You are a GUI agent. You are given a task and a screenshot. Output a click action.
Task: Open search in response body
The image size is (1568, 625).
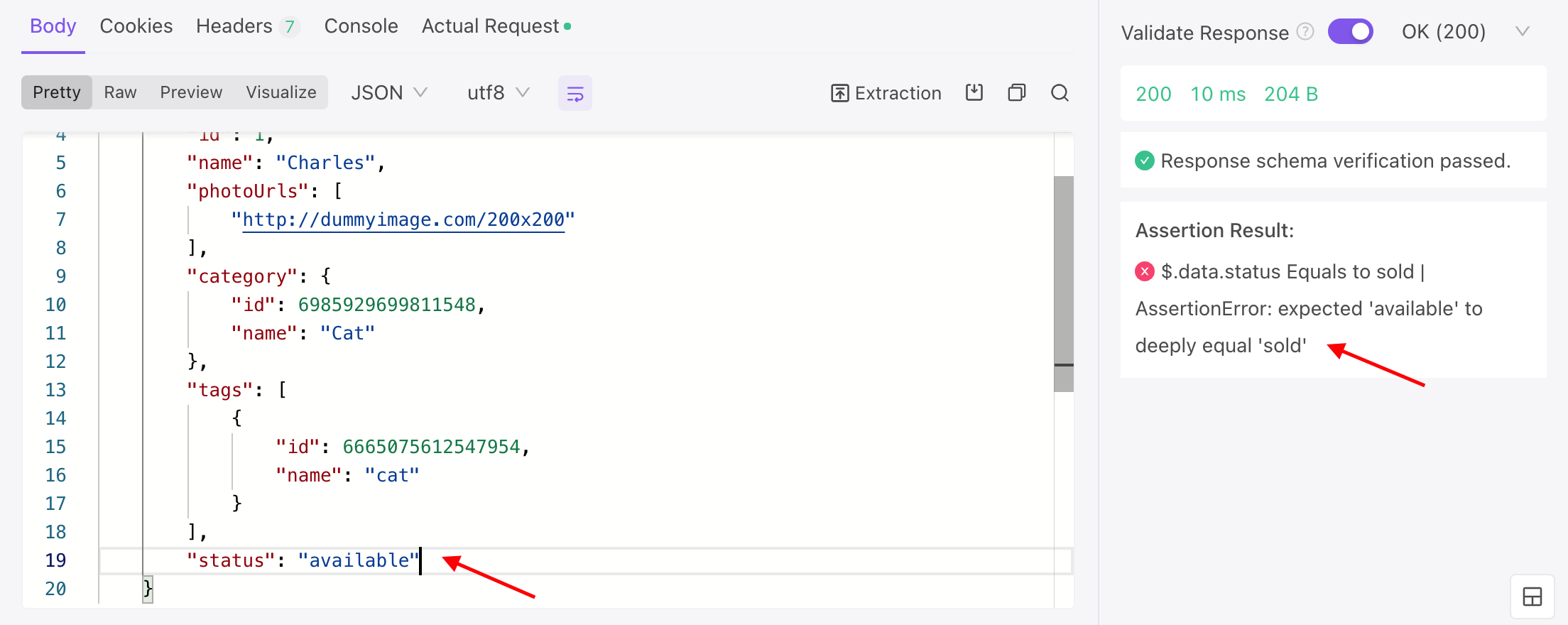[x=1060, y=93]
